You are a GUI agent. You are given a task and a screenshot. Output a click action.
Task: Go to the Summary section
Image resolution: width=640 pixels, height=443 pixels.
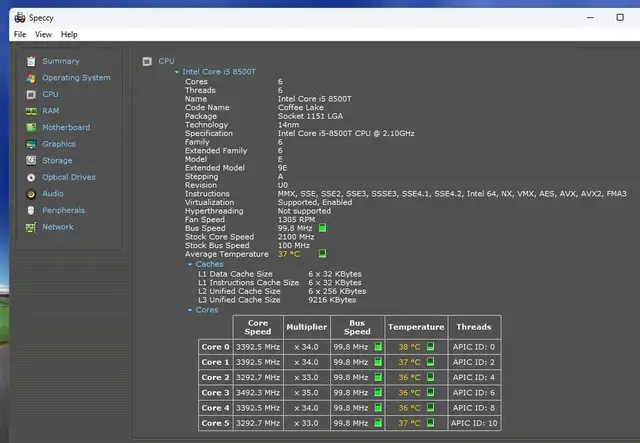click(61, 61)
